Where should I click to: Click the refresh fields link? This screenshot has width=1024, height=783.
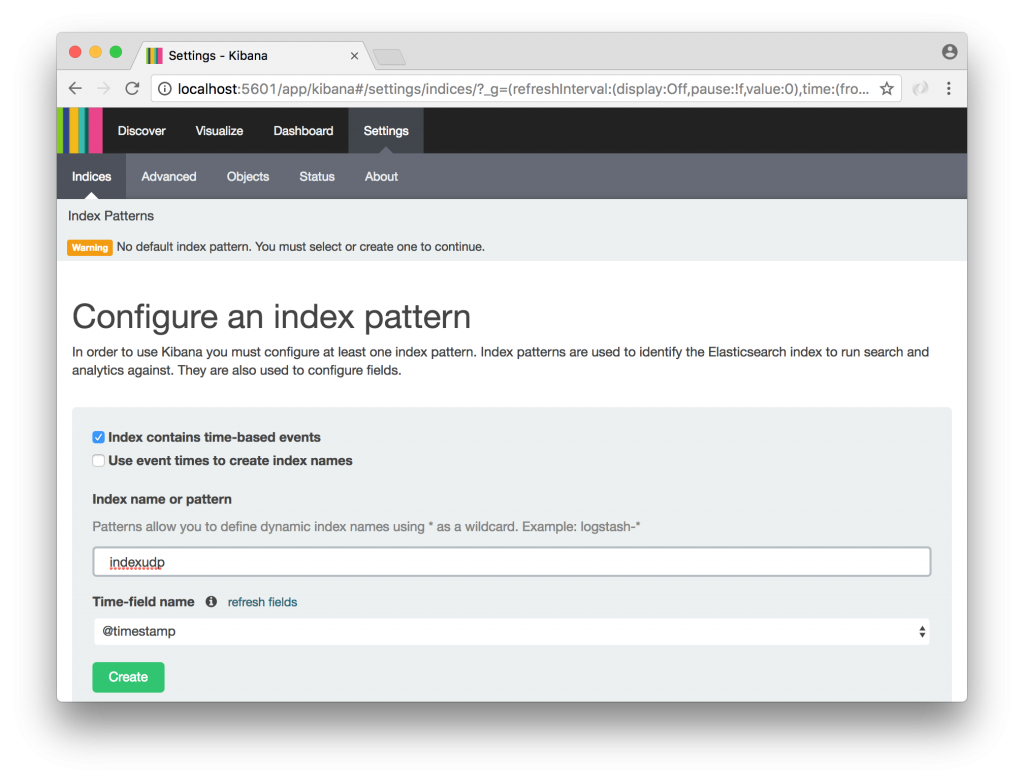(263, 602)
